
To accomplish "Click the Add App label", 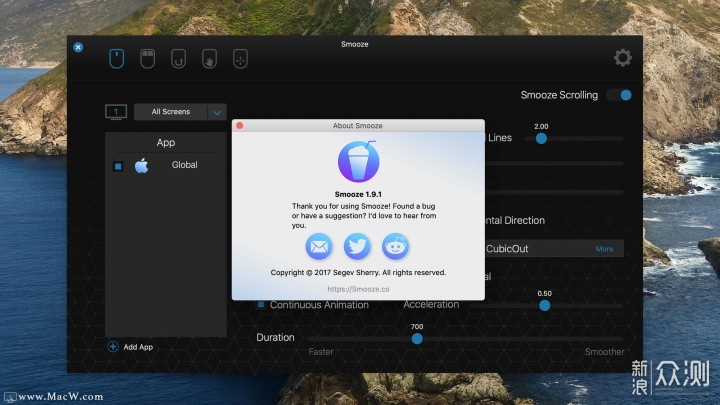I will pos(138,347).
